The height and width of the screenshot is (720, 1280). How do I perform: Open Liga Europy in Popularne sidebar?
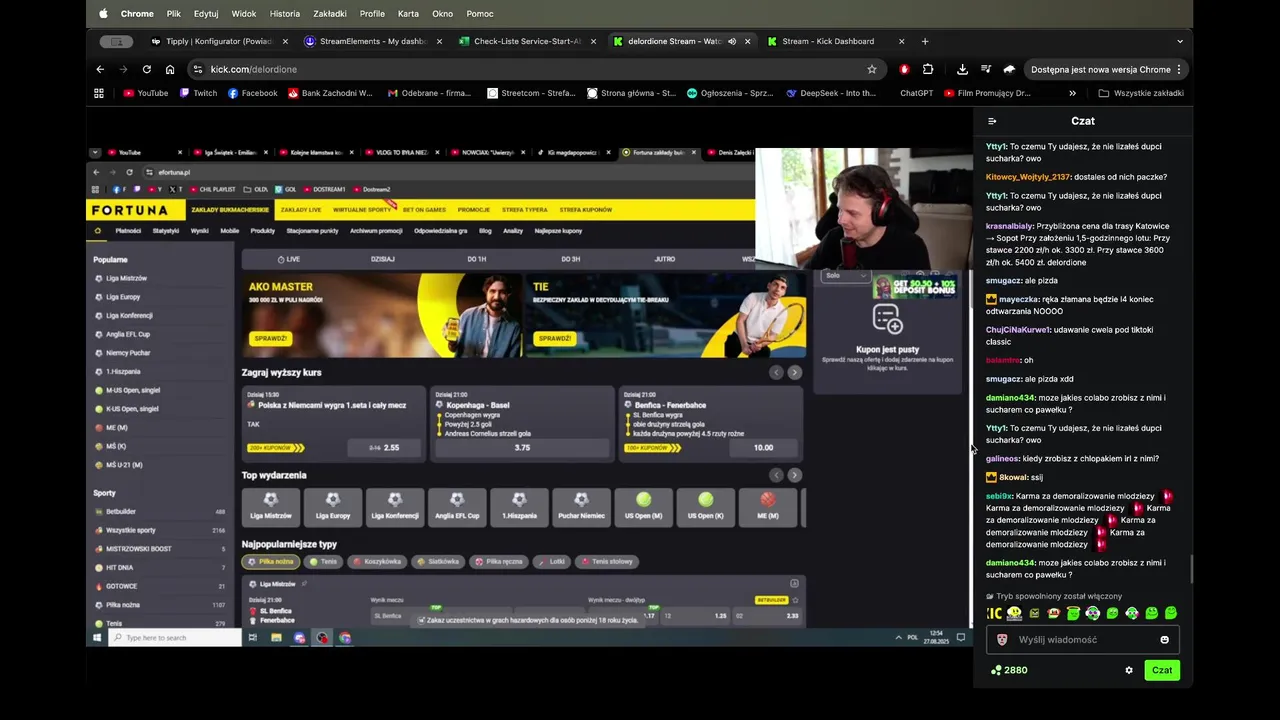coord(123,297)
